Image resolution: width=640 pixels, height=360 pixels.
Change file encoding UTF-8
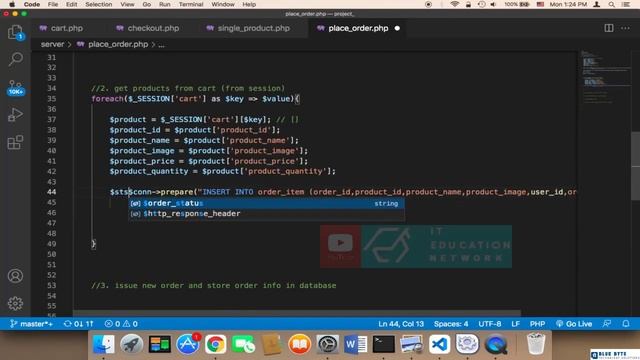point(490,324)
